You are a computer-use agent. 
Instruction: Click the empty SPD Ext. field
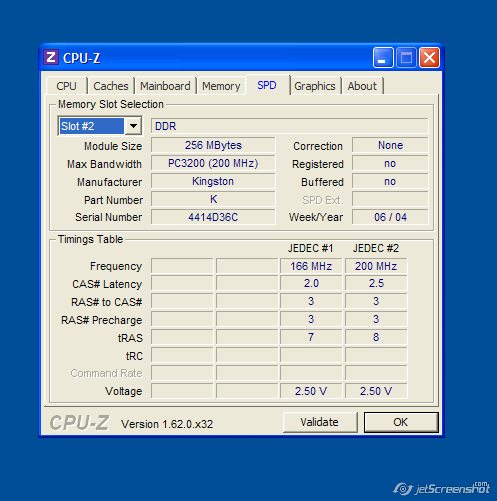coord(390,199)
